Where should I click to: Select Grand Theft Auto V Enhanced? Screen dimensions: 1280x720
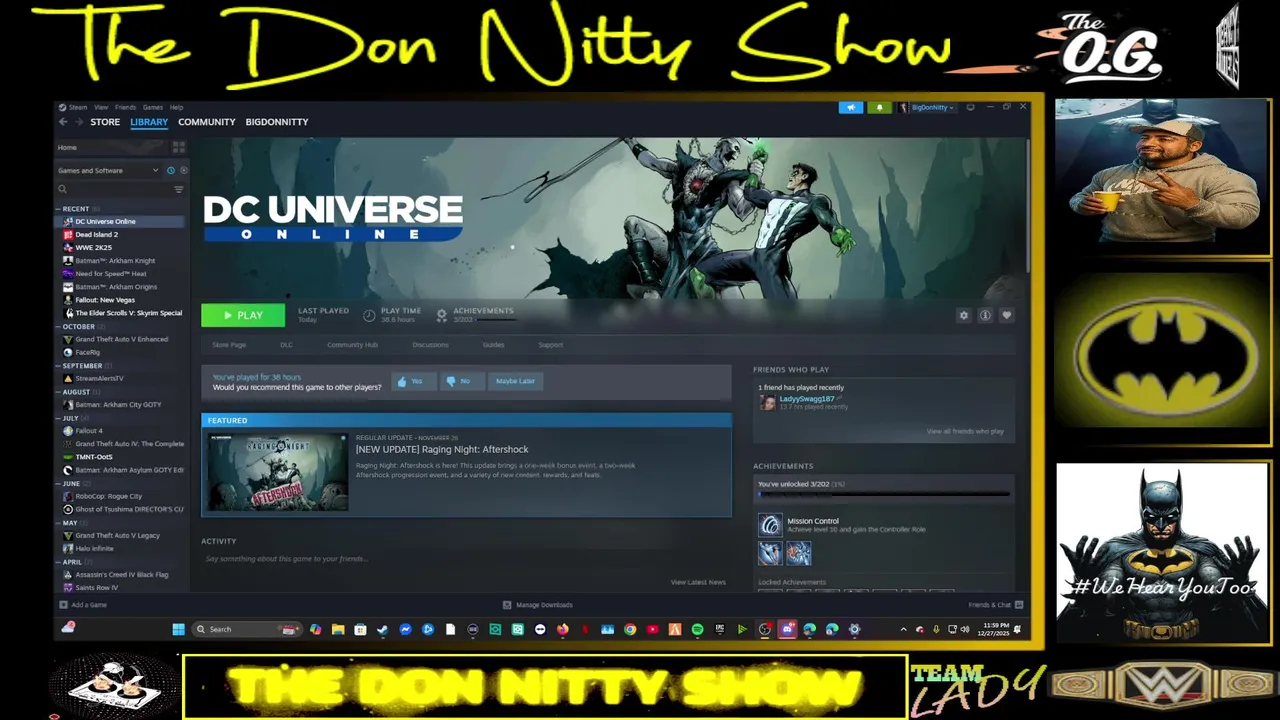pos(121,340)
